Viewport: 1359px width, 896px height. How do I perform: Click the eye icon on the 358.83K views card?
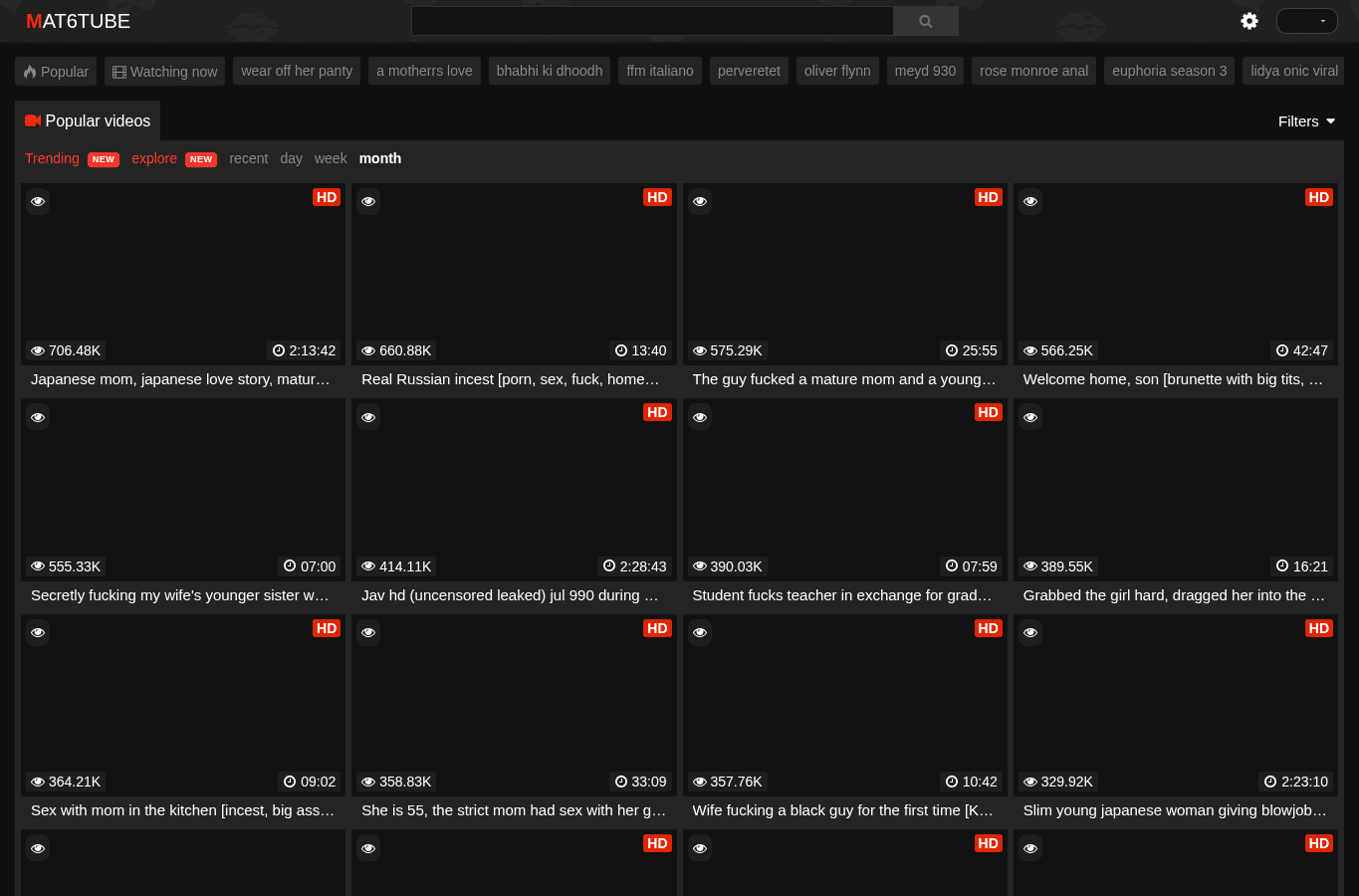tap(368, 632)
